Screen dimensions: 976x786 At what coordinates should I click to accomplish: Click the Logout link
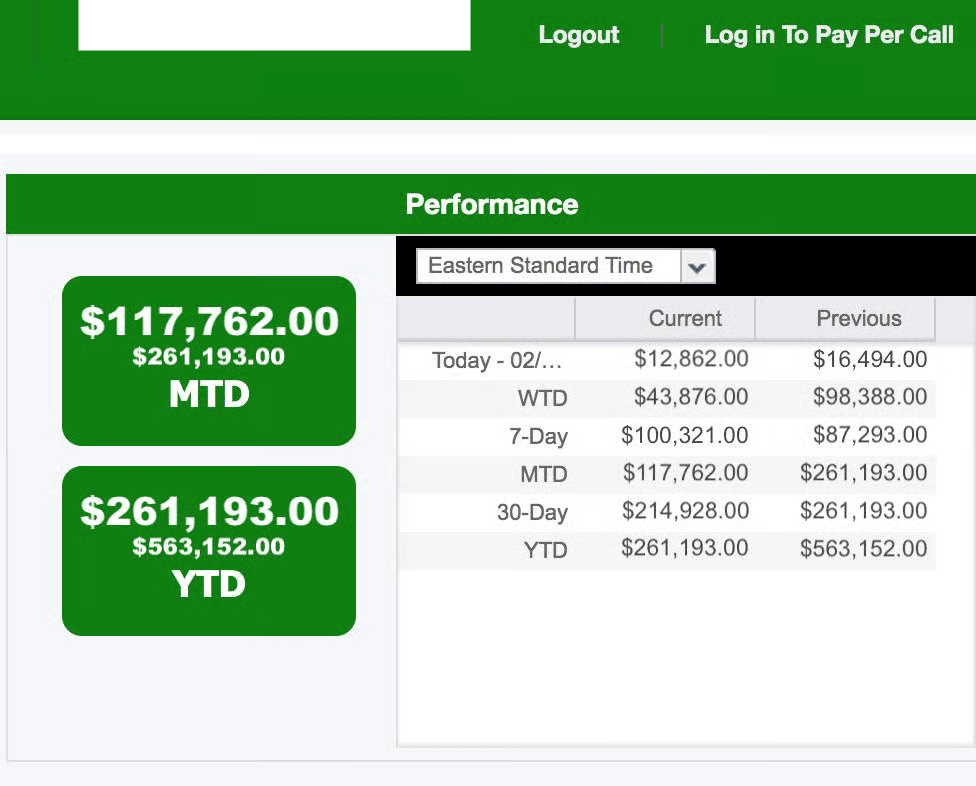click(578, 35)
